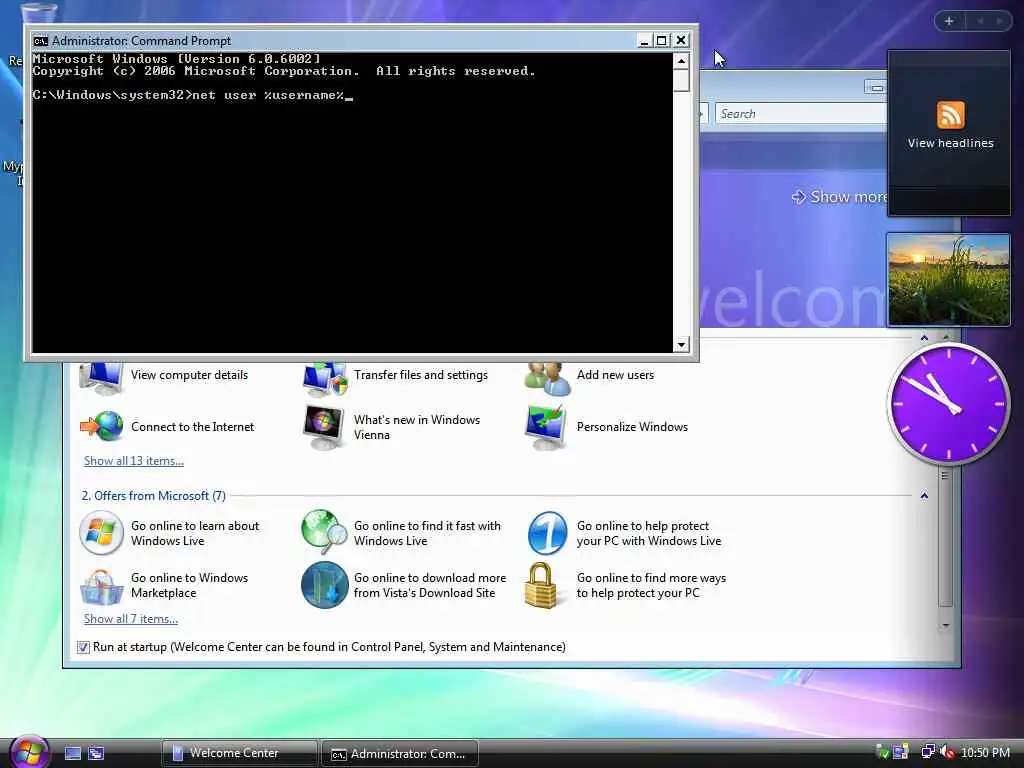The image size is (1024, 768).
Task: Click the purple clock gadget
Action: click(x=948, y=404)
